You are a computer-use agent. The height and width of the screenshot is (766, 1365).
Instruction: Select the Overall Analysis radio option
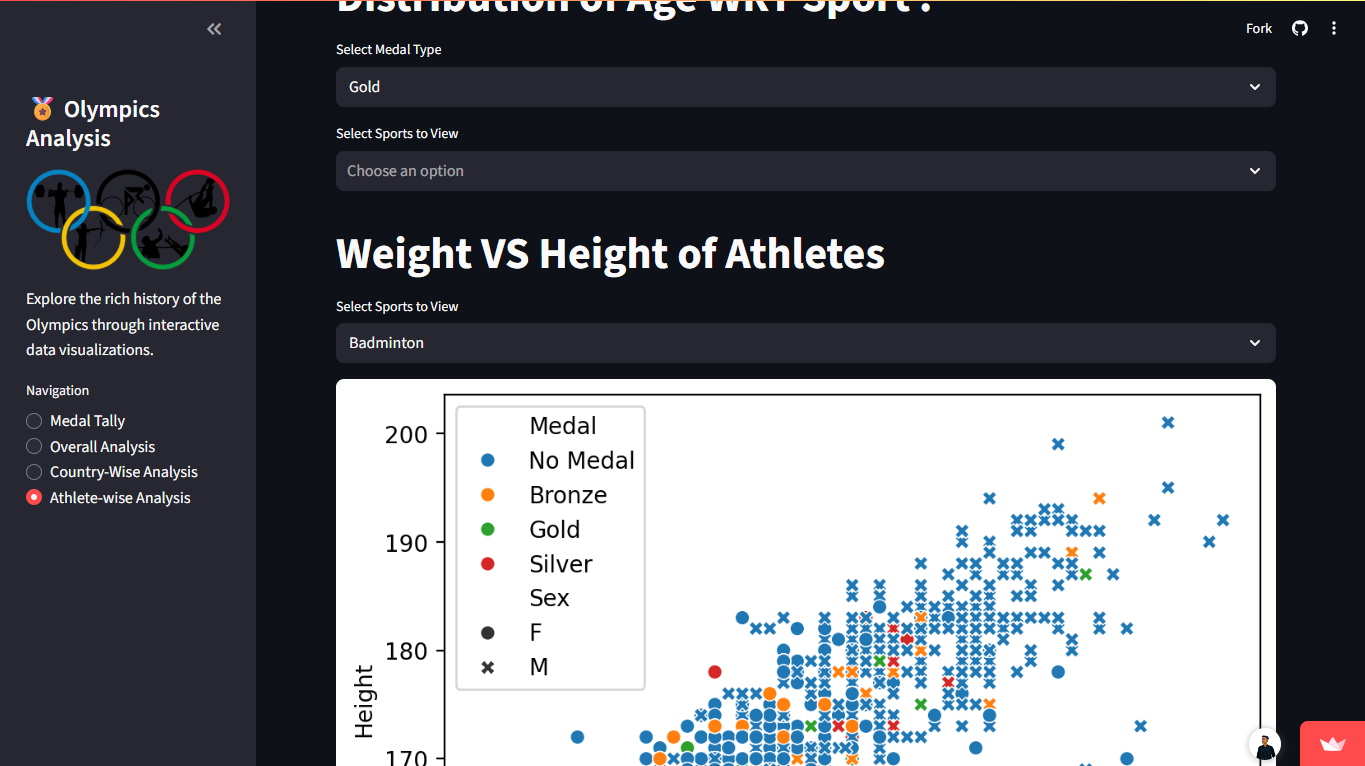(34, 447)
